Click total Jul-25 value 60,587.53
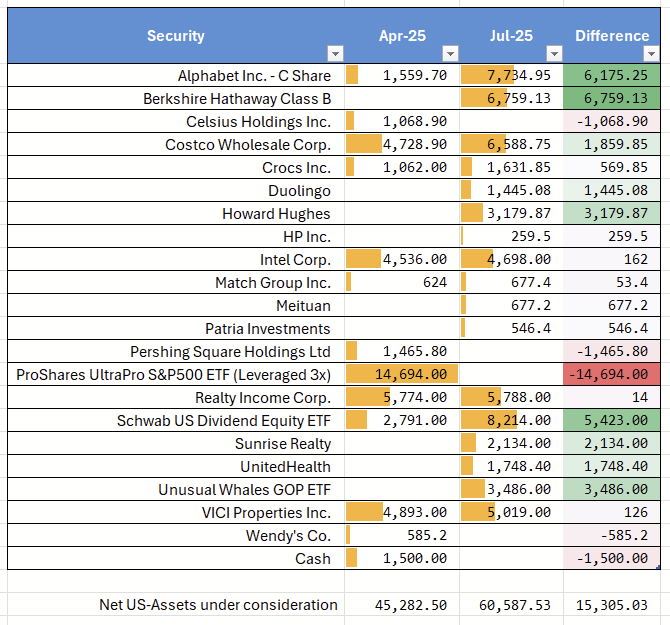This screenshot has width=670, height=625. click(x=511, y=604)
